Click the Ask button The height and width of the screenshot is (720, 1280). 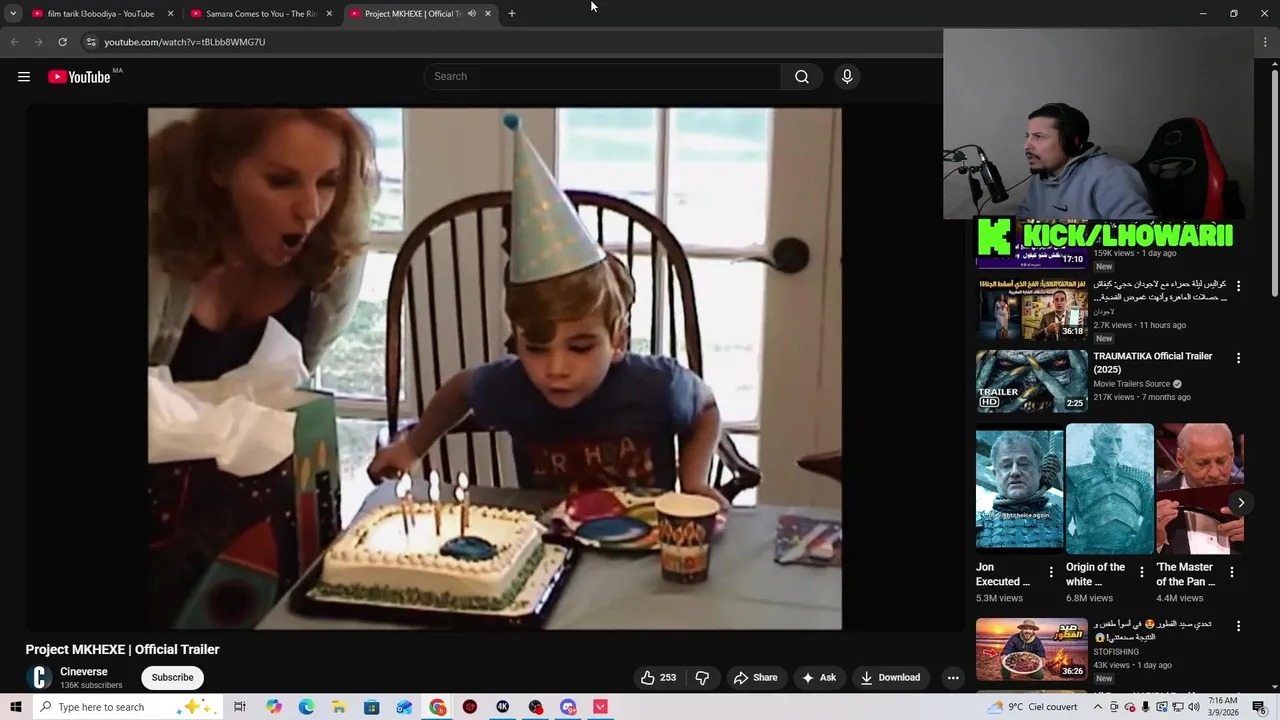(x=819, y=677)
